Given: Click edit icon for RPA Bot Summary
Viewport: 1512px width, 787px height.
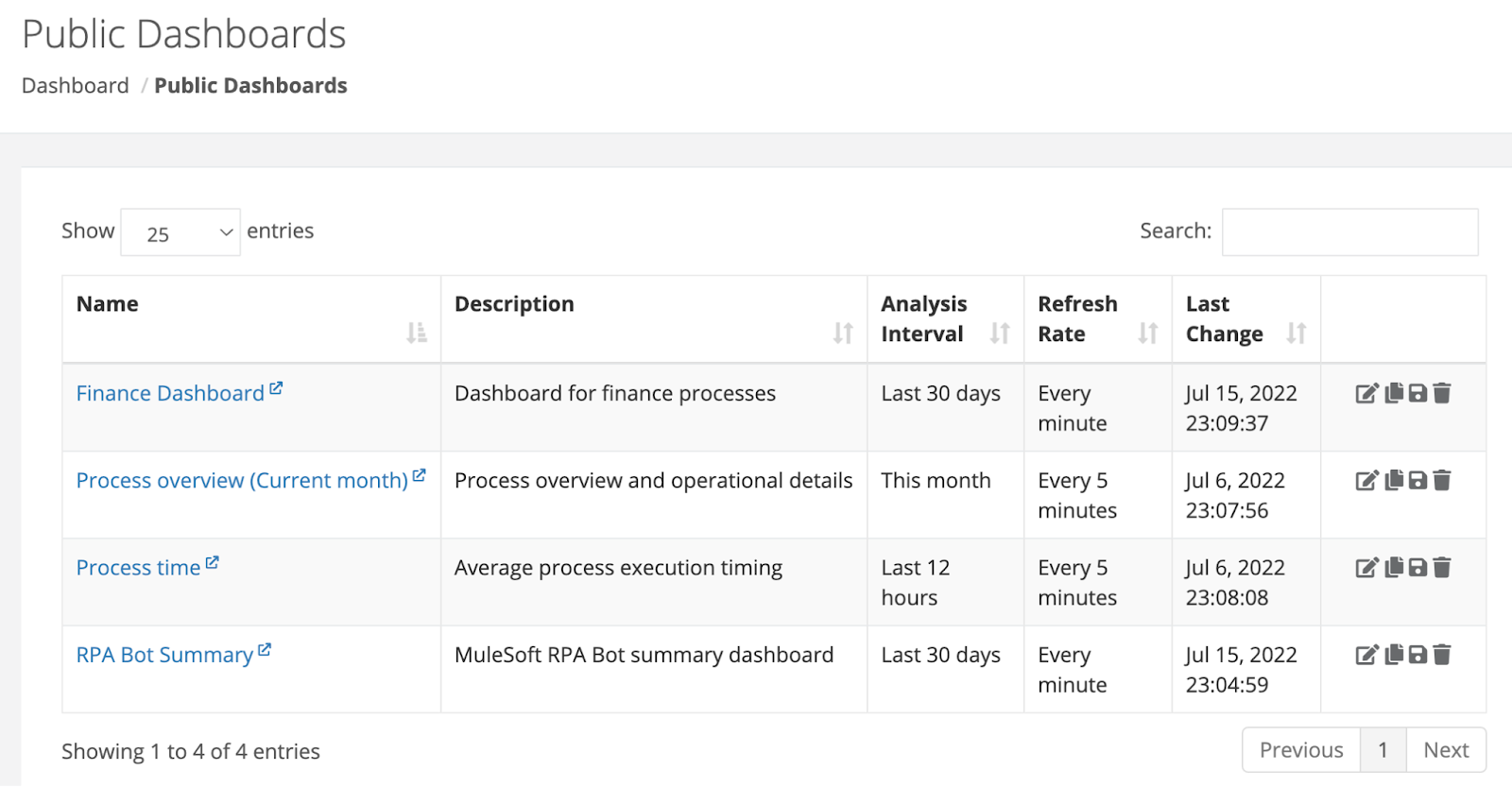Looking at the screenshot, I should (x=1366, y=655).
